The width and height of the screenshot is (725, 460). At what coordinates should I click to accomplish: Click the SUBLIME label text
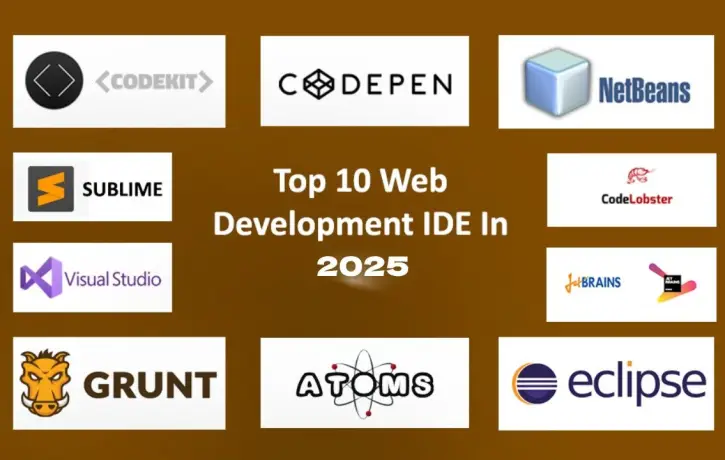click(123, 189)
